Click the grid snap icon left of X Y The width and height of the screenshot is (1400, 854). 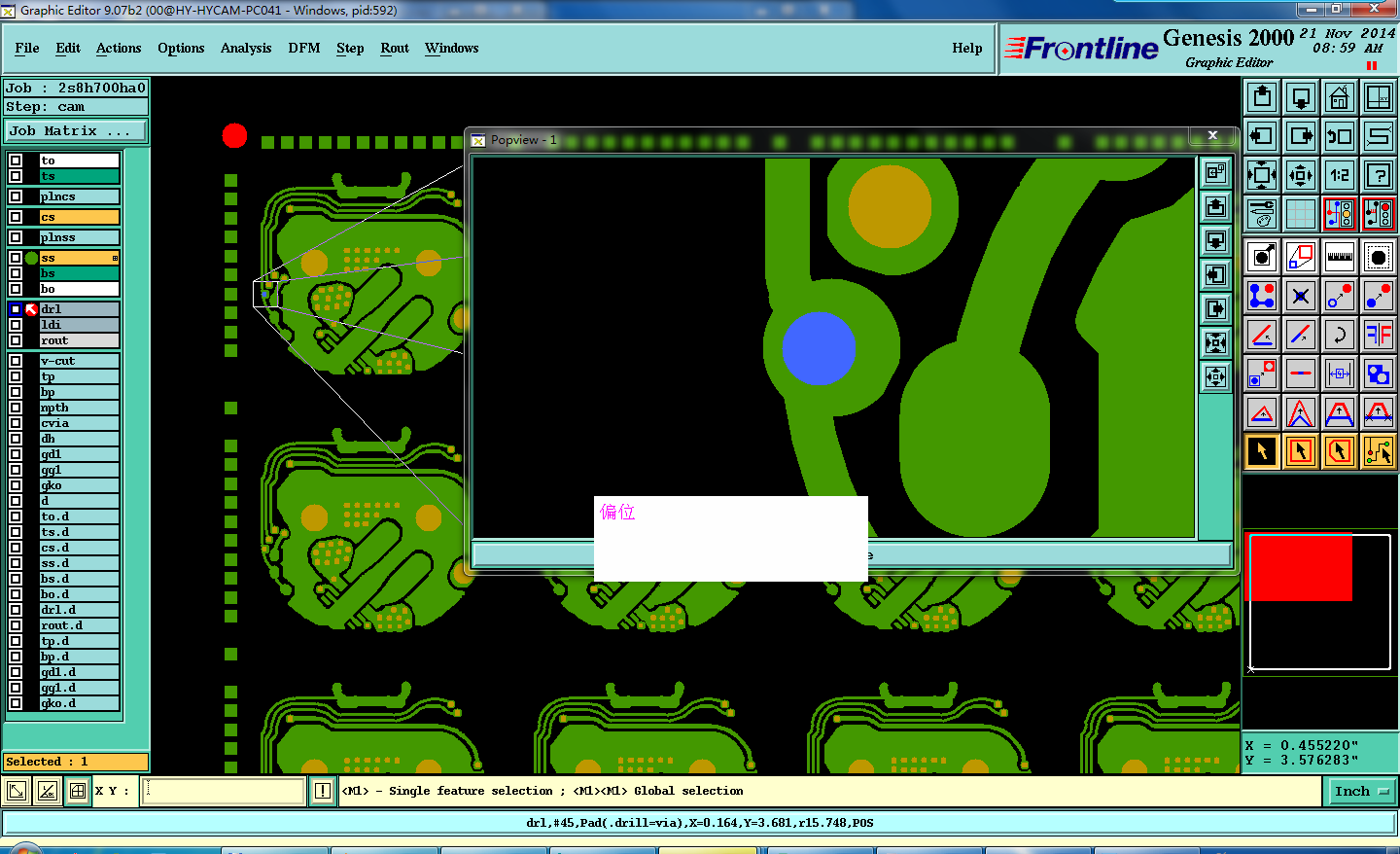coord(78,791)
